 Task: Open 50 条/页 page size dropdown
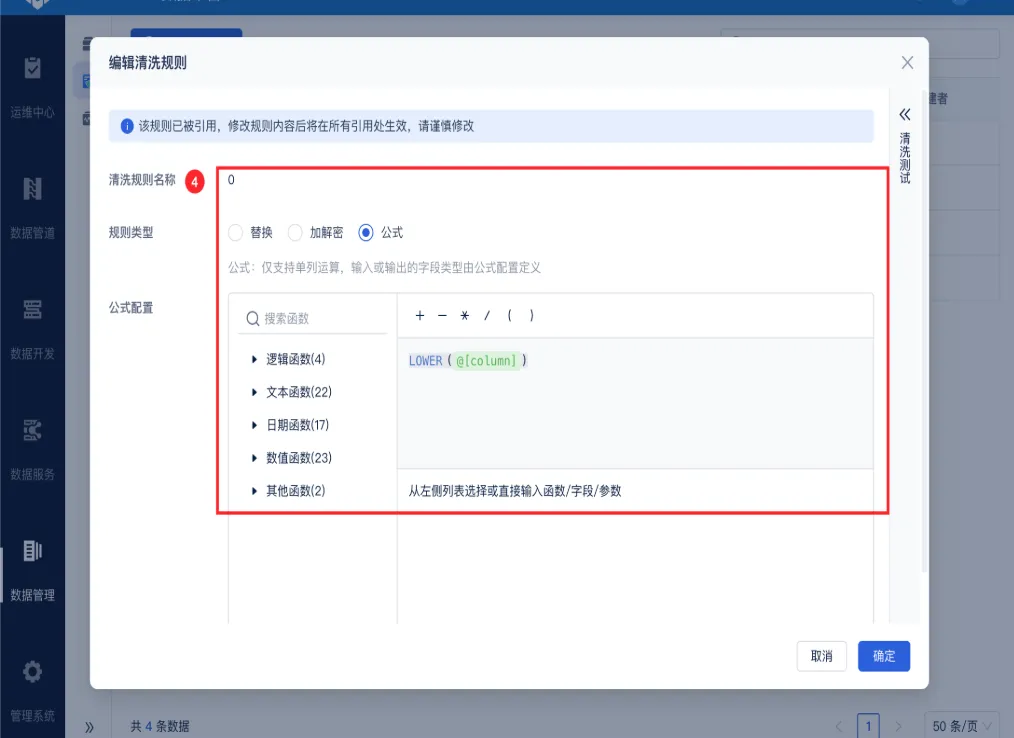coord(962,726)
